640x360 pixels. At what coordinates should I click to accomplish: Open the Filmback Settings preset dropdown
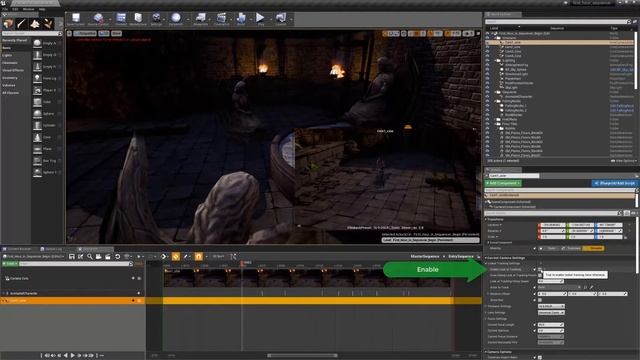click(x=551, y=306)
